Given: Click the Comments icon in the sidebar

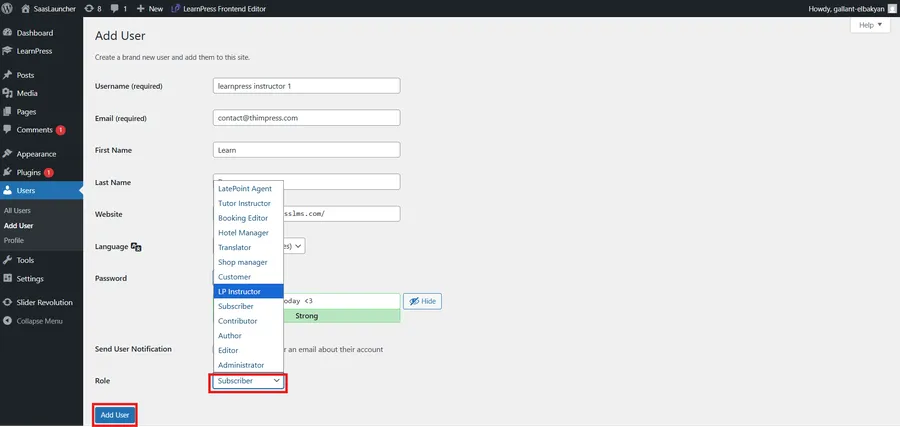Looking at the screenshot, I should click(7, 130).
